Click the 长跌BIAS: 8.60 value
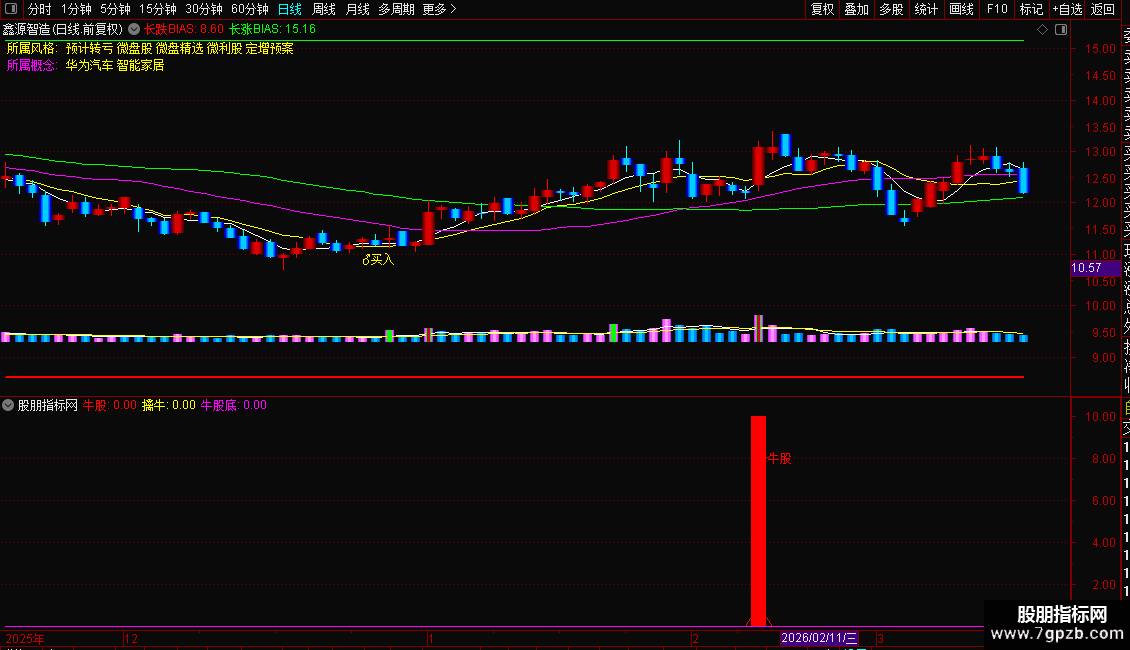1130x650 pixels. pos(184,30)
